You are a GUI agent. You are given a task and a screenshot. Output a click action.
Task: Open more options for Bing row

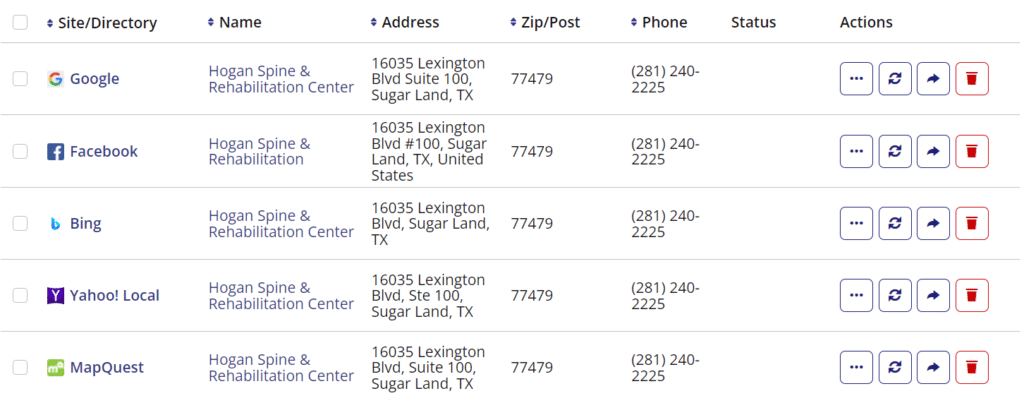(x=856, y=223)
